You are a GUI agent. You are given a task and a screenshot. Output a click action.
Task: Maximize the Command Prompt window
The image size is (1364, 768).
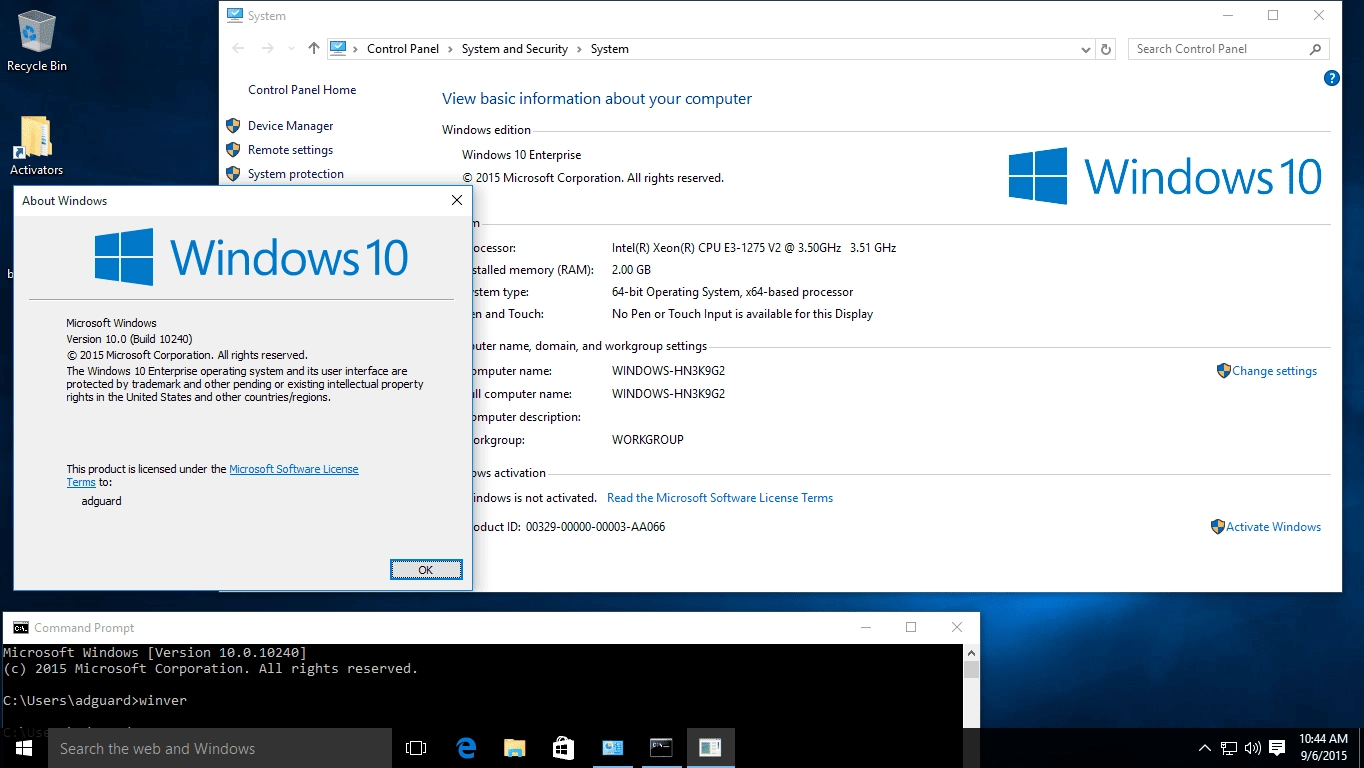point(911,627)
